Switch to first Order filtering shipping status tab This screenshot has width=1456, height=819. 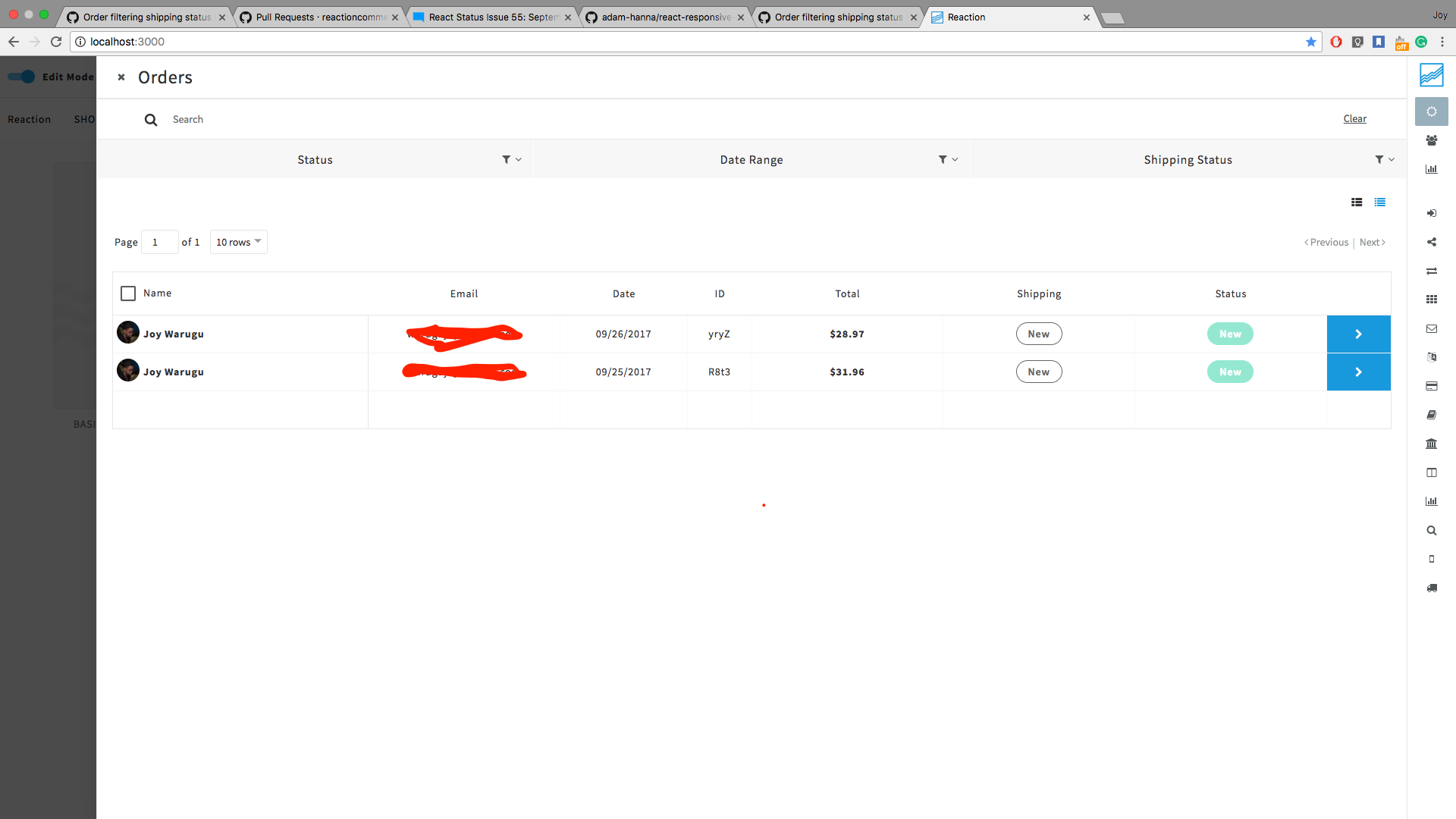point(146,17)
